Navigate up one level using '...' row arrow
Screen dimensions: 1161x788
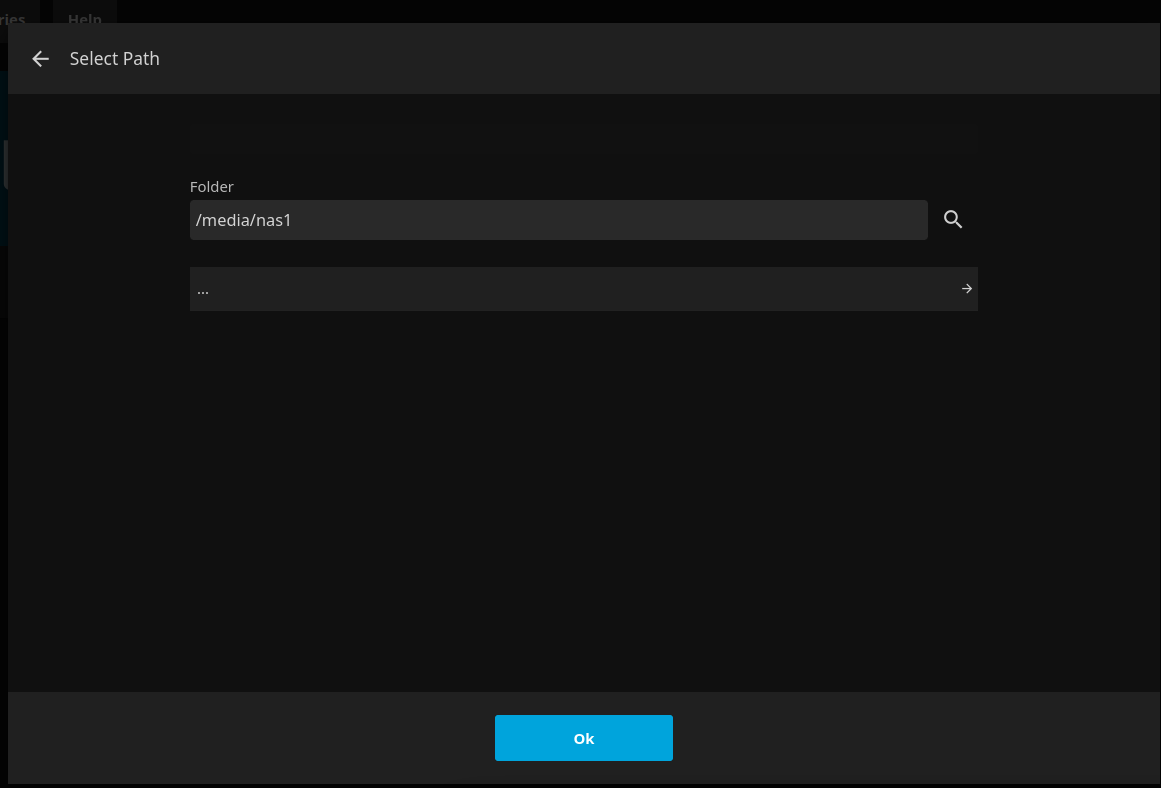tap(966, 289)
